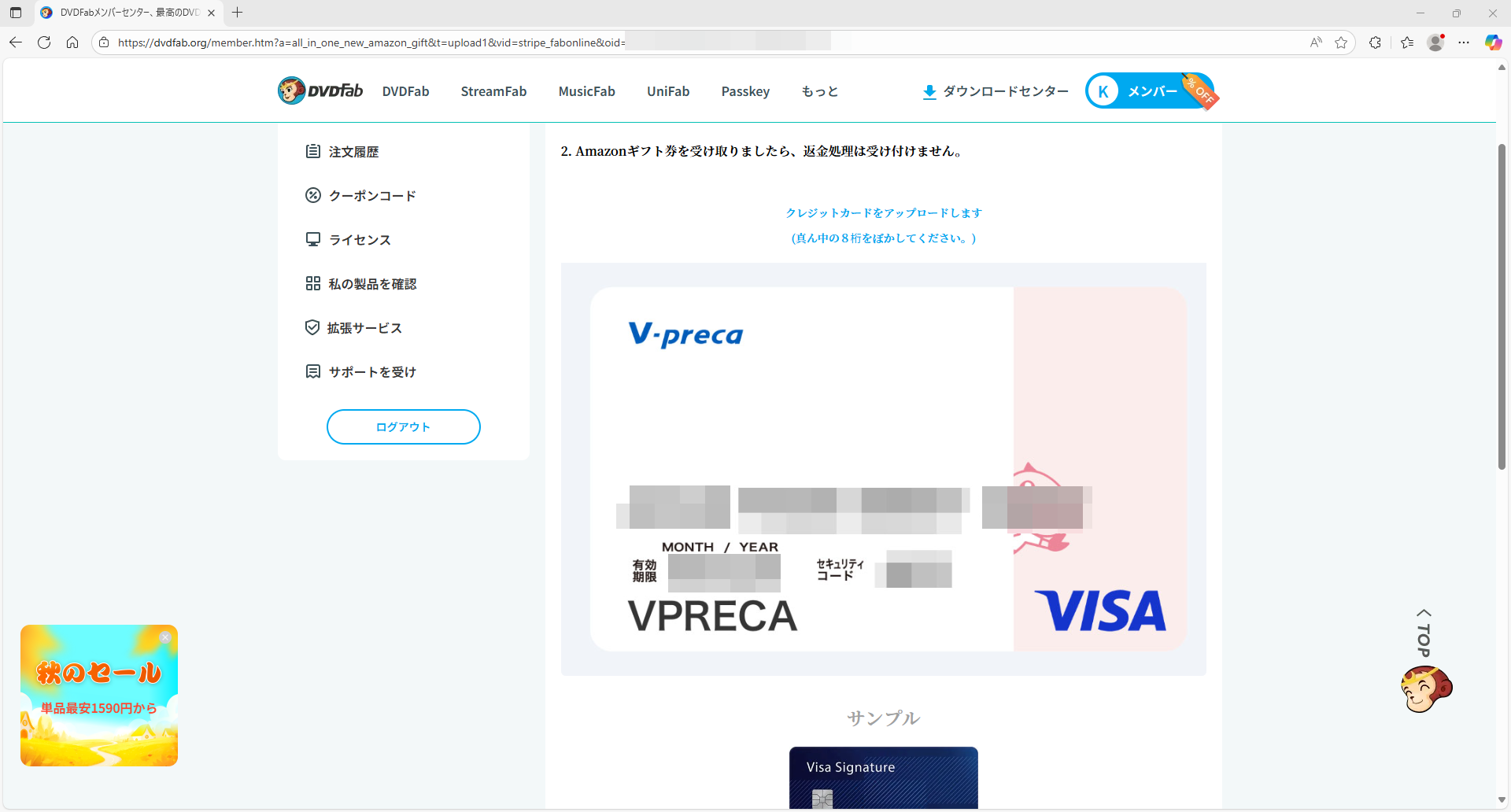The width and height of the screenshot is (1511, 812).
Task: Click the monkey mascot support icon
Action: 1425,689
